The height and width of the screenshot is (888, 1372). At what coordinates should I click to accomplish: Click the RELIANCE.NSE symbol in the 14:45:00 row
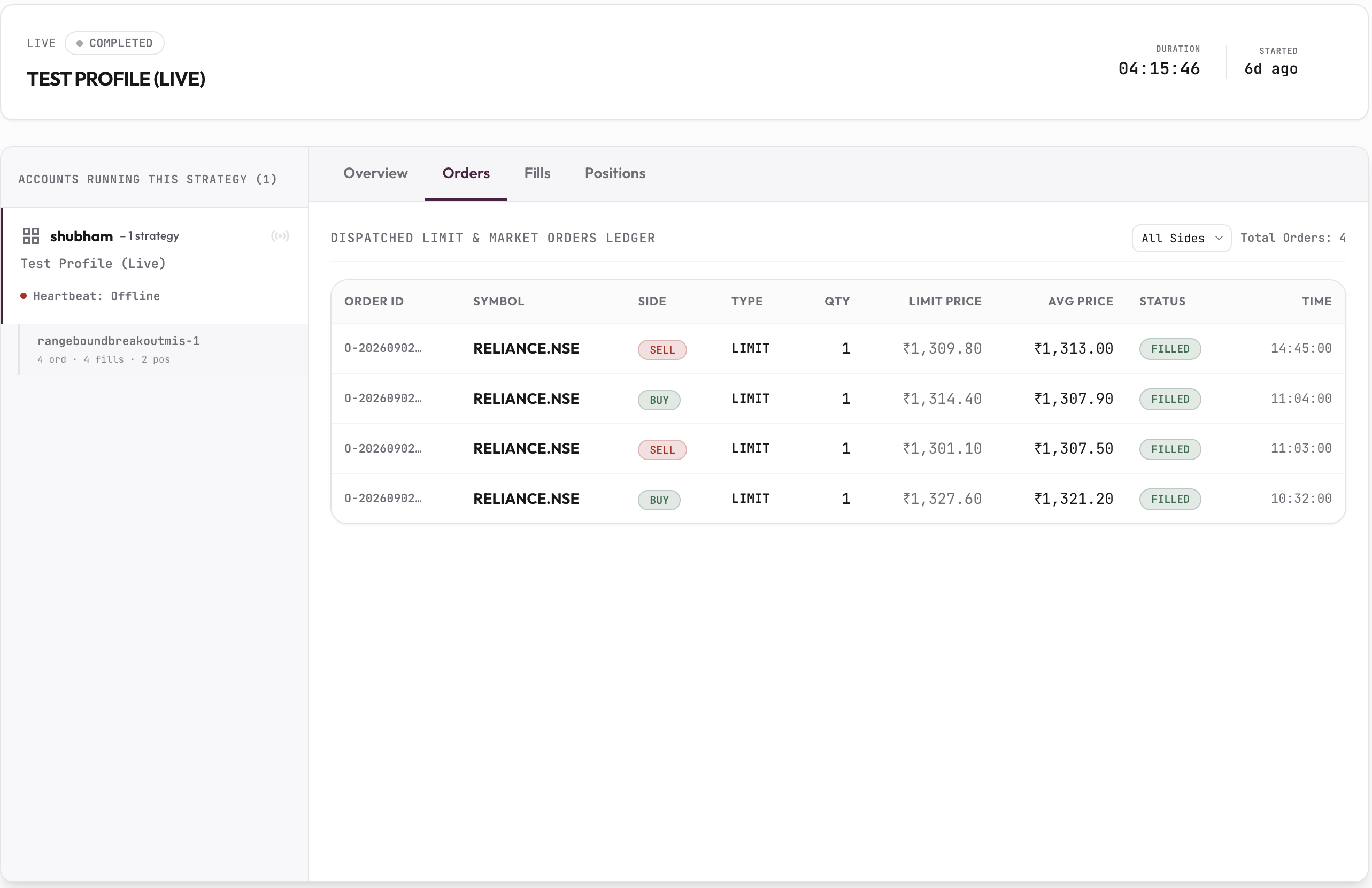click(526, 348)
